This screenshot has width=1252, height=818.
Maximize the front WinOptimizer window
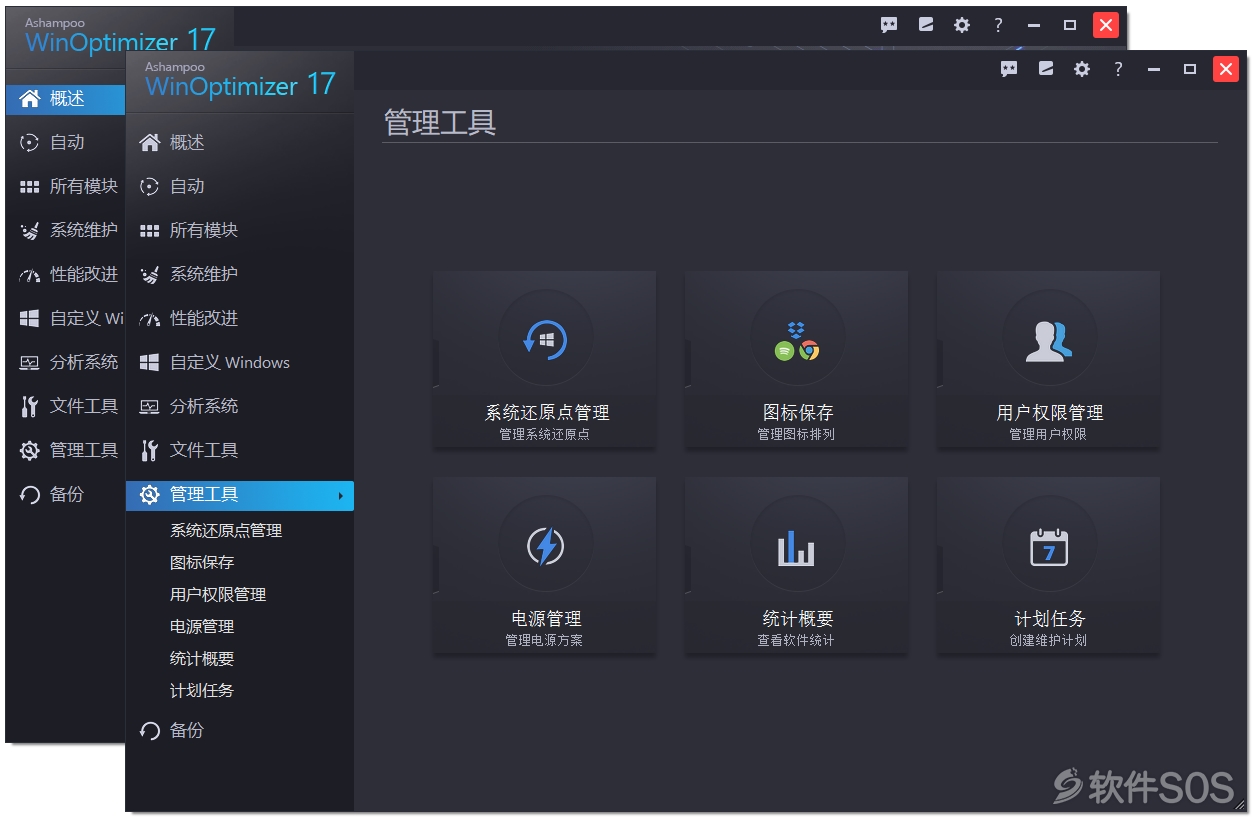pyautogui.click(x=1190, y=69)
